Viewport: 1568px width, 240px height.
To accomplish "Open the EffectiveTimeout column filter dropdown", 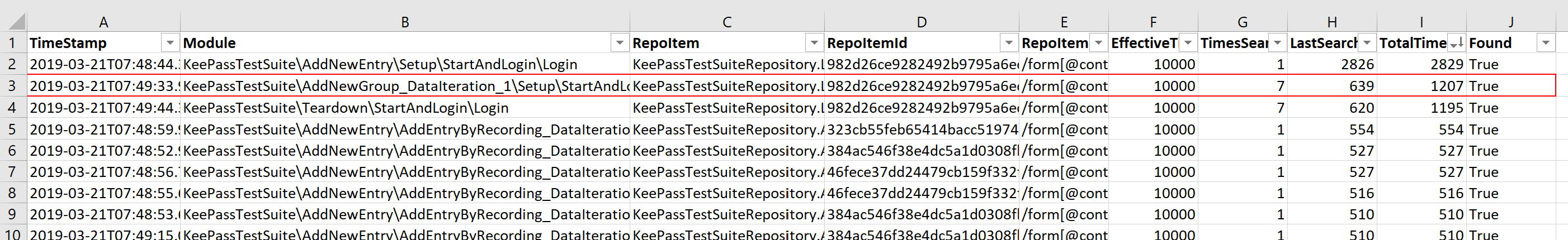I will [1188, 43].
